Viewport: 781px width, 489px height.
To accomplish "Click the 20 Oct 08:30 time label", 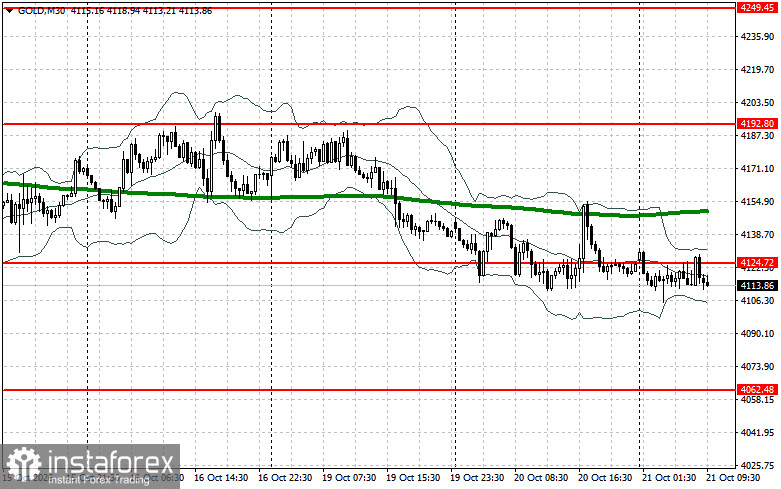I will 541,478.
